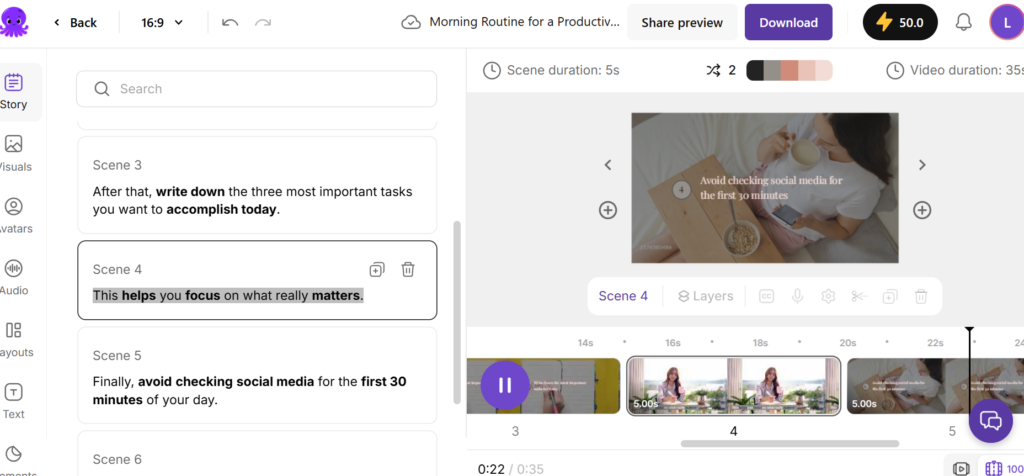The image size is (1024, 476).
Task: Open the chat support bubble
Action: pos(990,420)
